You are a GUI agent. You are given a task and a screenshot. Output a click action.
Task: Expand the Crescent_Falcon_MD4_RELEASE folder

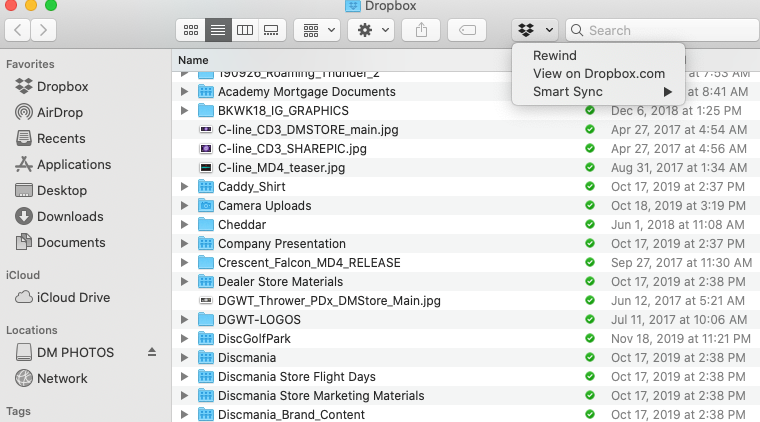(x=184, y=263)
